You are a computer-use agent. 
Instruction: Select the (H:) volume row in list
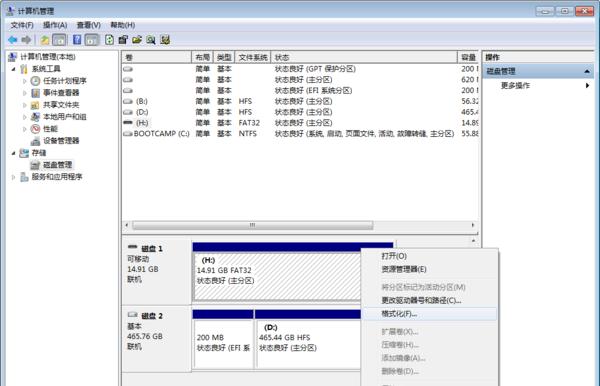coord(300,123)
